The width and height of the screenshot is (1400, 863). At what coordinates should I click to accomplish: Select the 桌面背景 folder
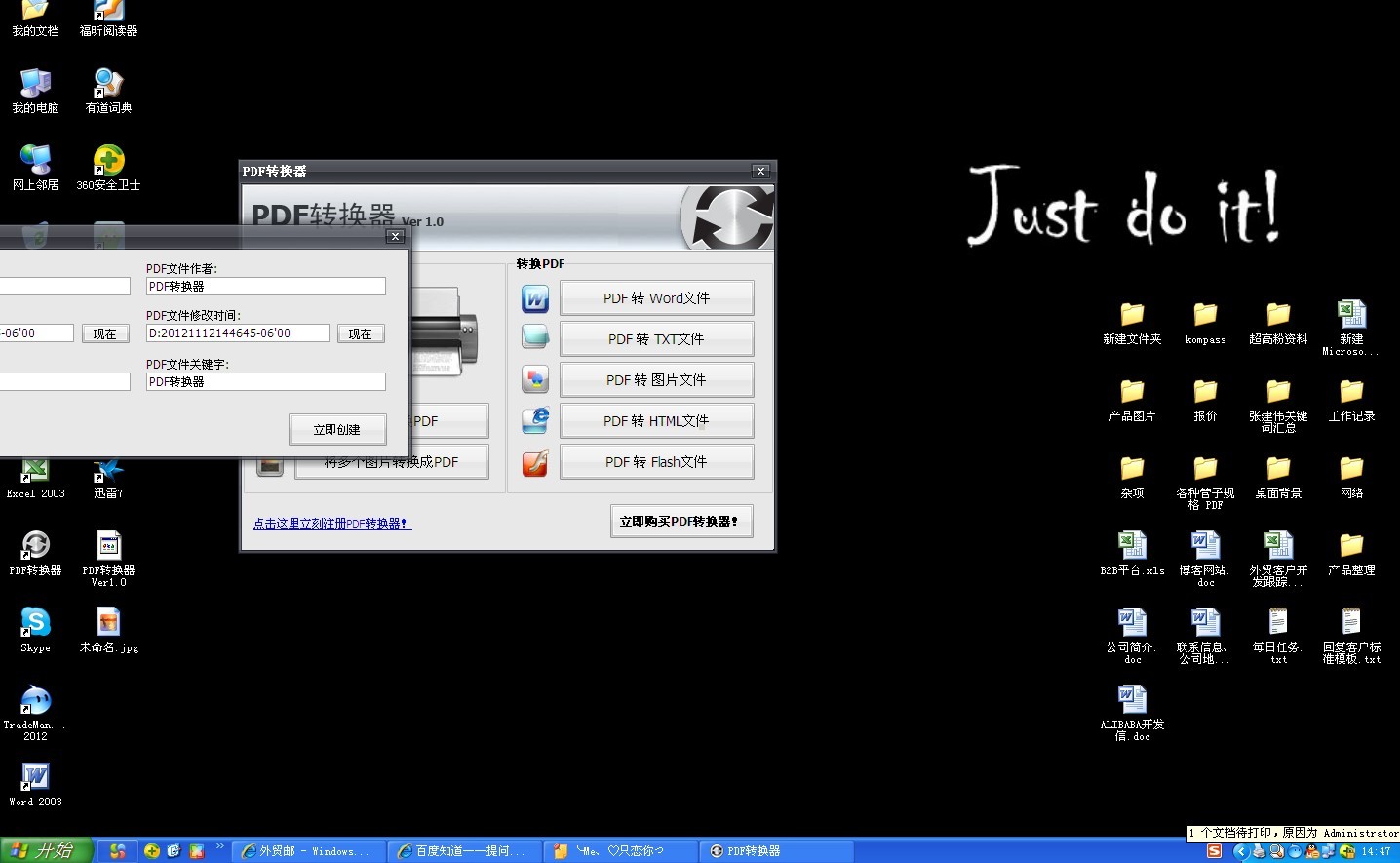coord(1278,478)
